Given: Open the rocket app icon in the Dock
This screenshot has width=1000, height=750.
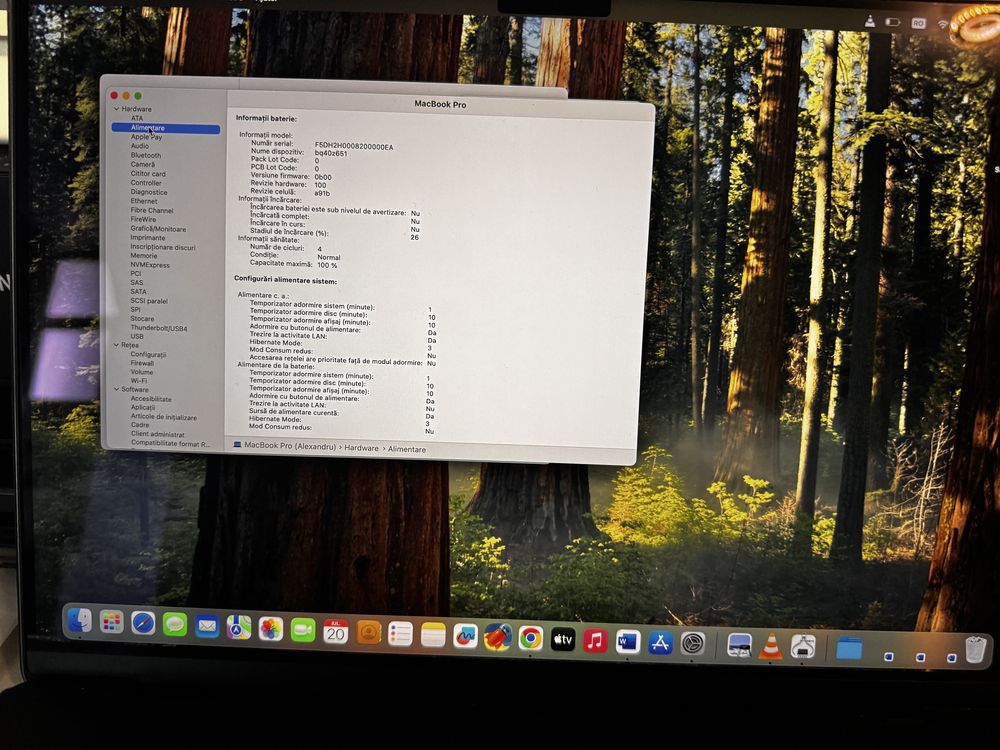Looking at the screenshot, I should [x=498, y=637].
